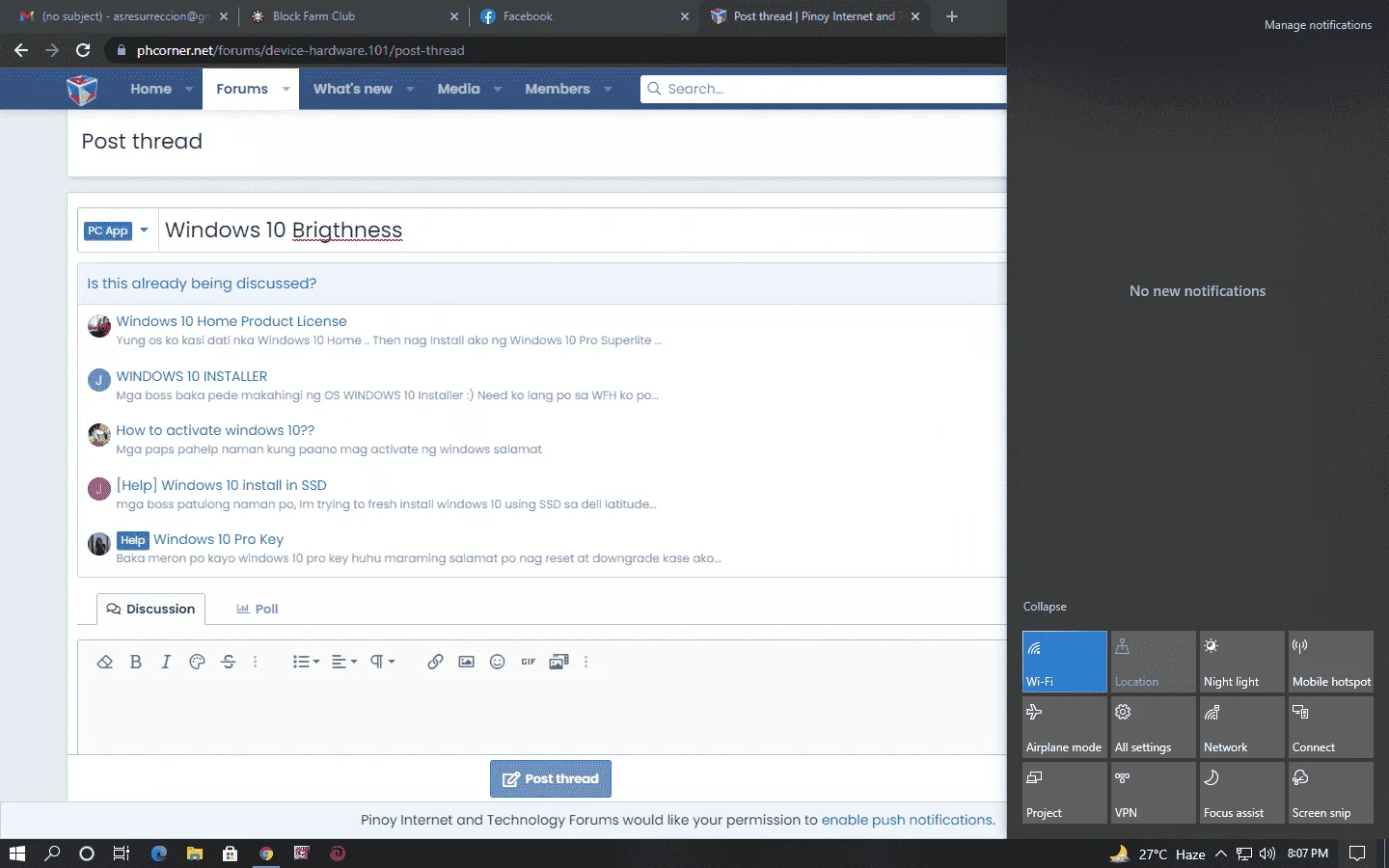Toggle Location quick action tile
Viewport: 1389px width, 868px height.
[x=1154, y=662]
